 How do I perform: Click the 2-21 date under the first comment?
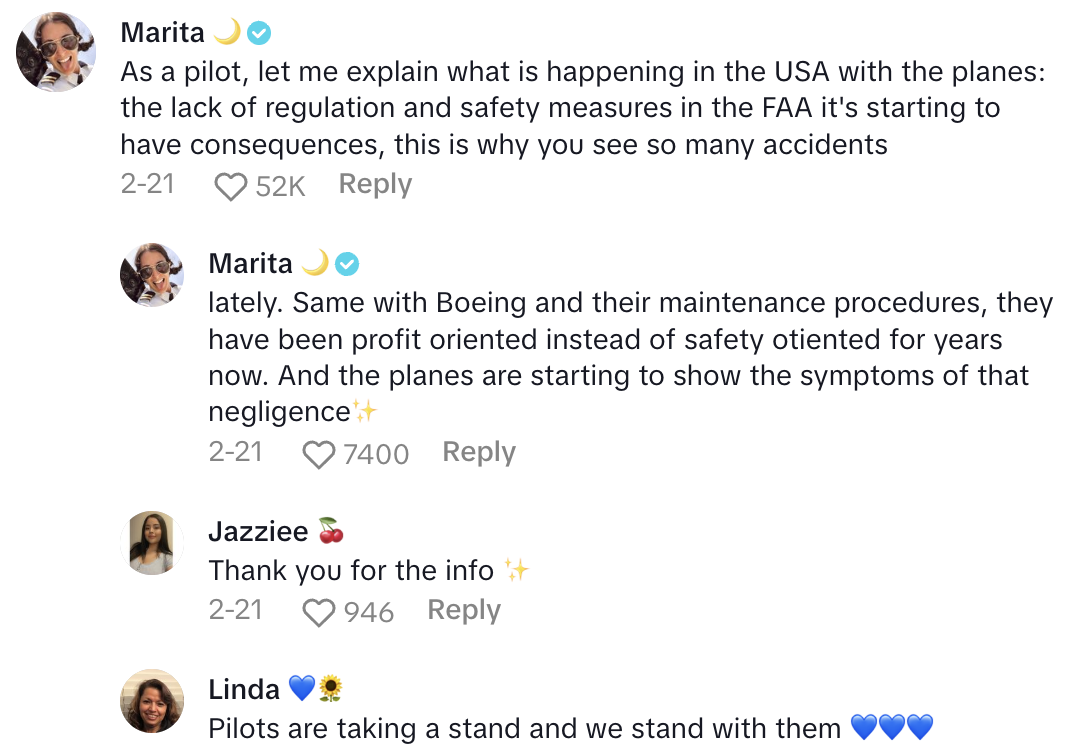pyautogui.click(x=147, y=184)
